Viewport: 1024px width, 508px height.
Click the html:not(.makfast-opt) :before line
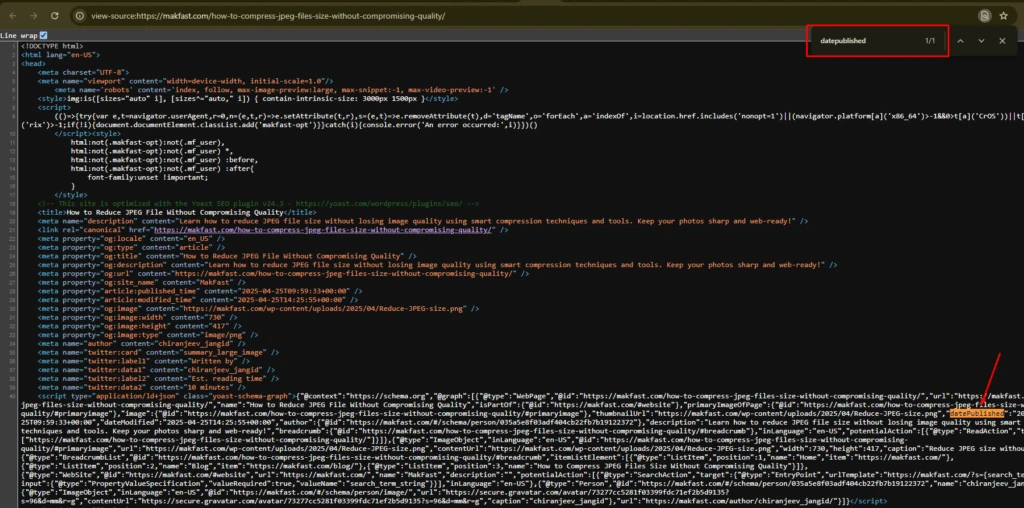coord(165,160)
